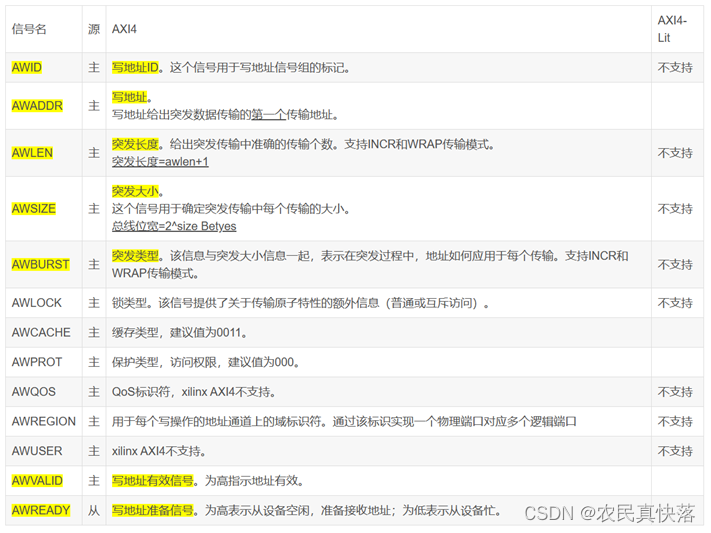Select the highlighted AWADDR signal name
711x533 pixels.
click(x=36, y=105)
